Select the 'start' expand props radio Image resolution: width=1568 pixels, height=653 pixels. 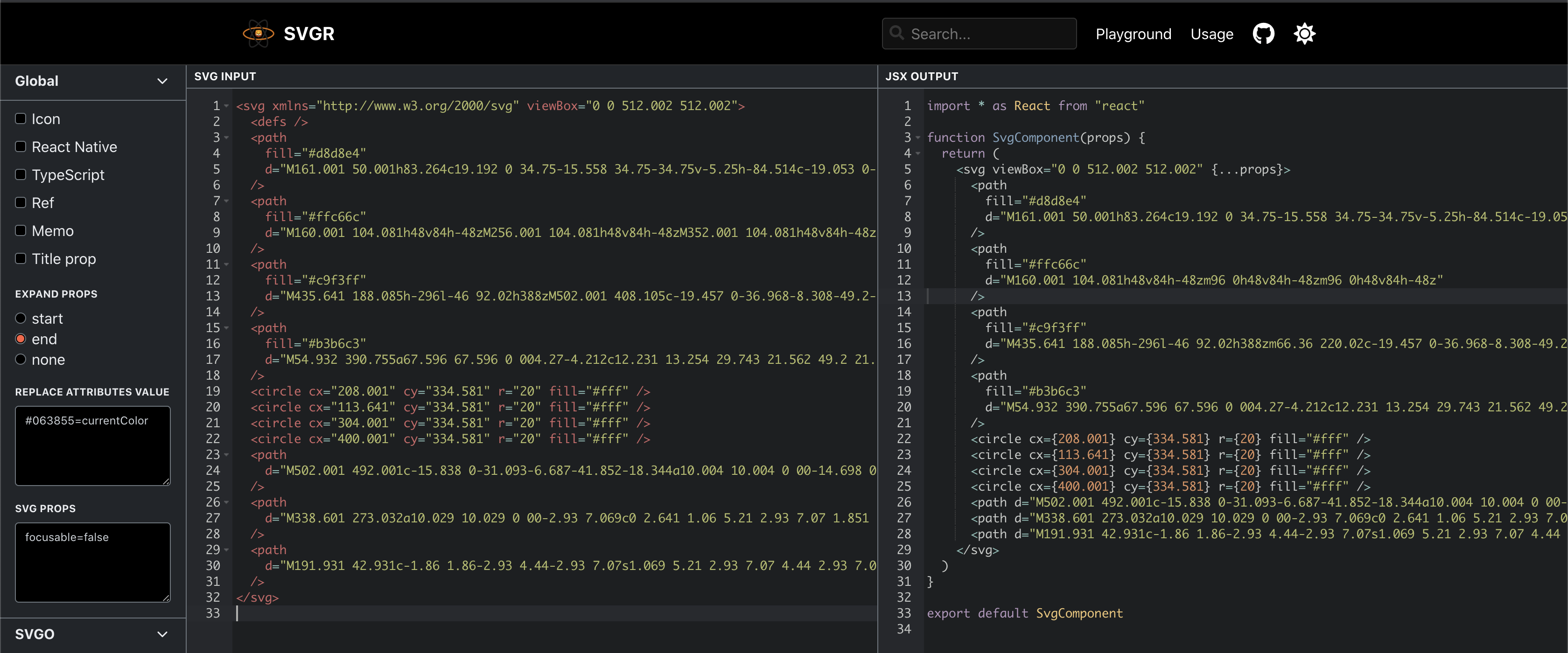21,318
